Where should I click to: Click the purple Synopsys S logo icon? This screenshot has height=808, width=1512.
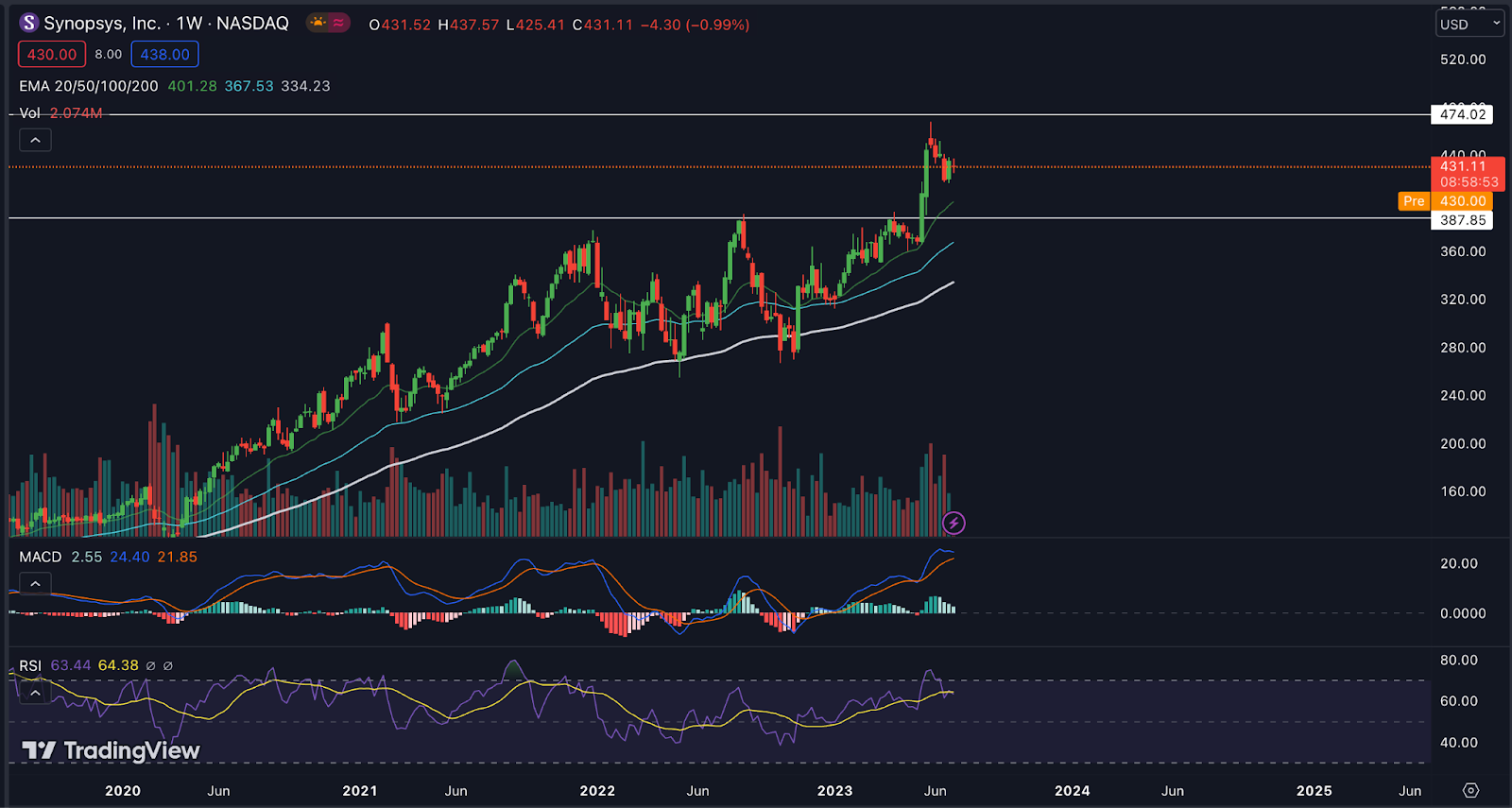(29, 23)
